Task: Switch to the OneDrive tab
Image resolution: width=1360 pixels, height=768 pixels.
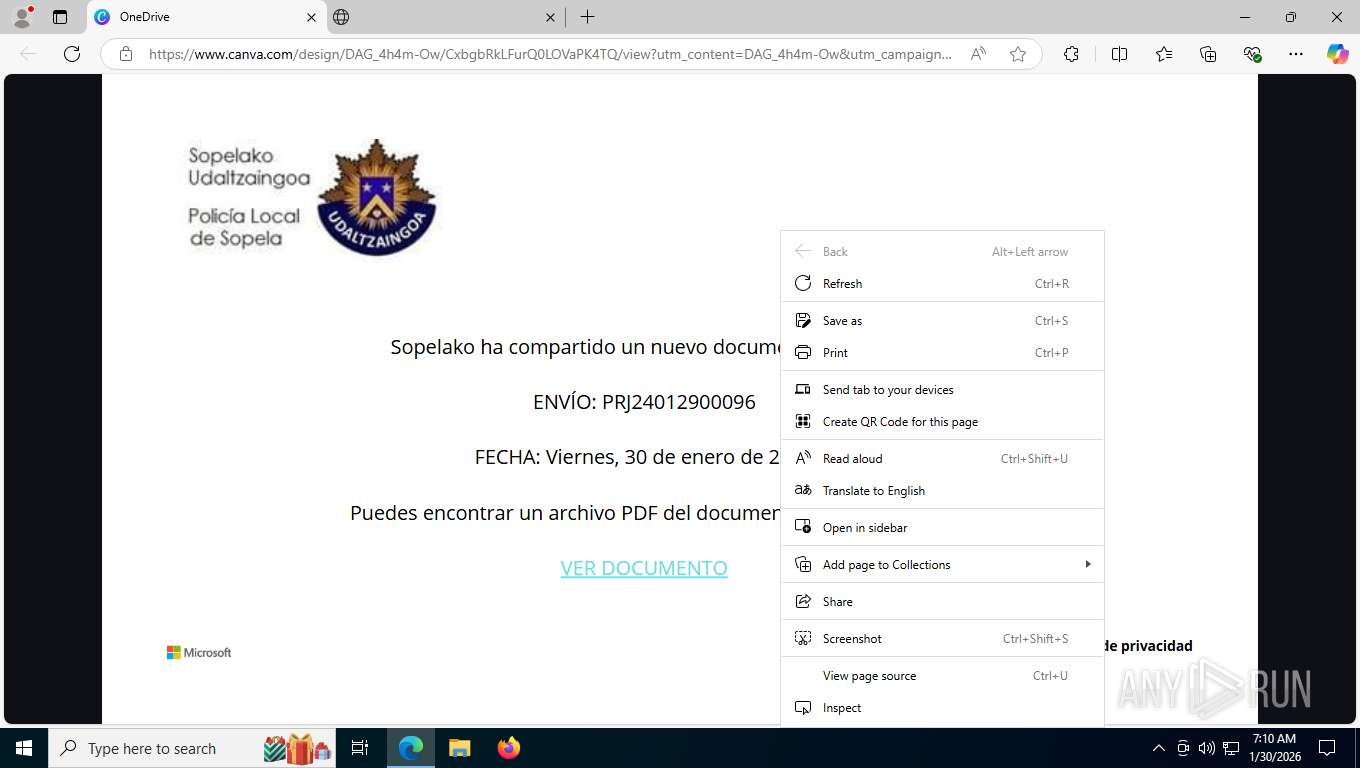Action: (205, 17)
